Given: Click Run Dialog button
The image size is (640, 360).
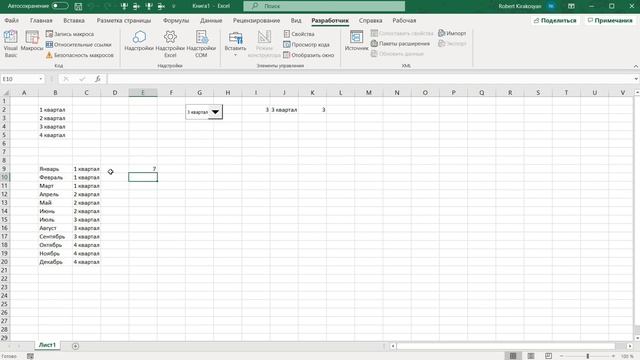Looking at the screenshot, I should coord(309,55).
